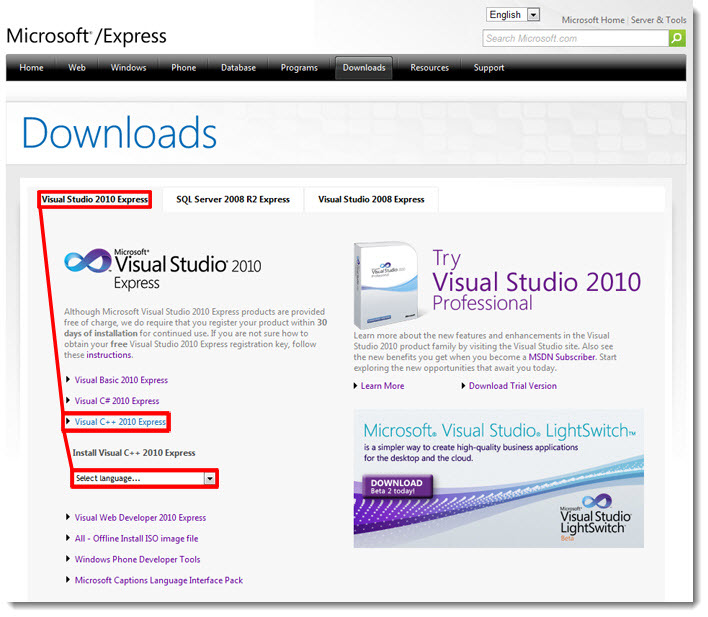The image size is (708, 617).
Task: Open All - Offline Install ISO image file link
Action: point(136,538)
